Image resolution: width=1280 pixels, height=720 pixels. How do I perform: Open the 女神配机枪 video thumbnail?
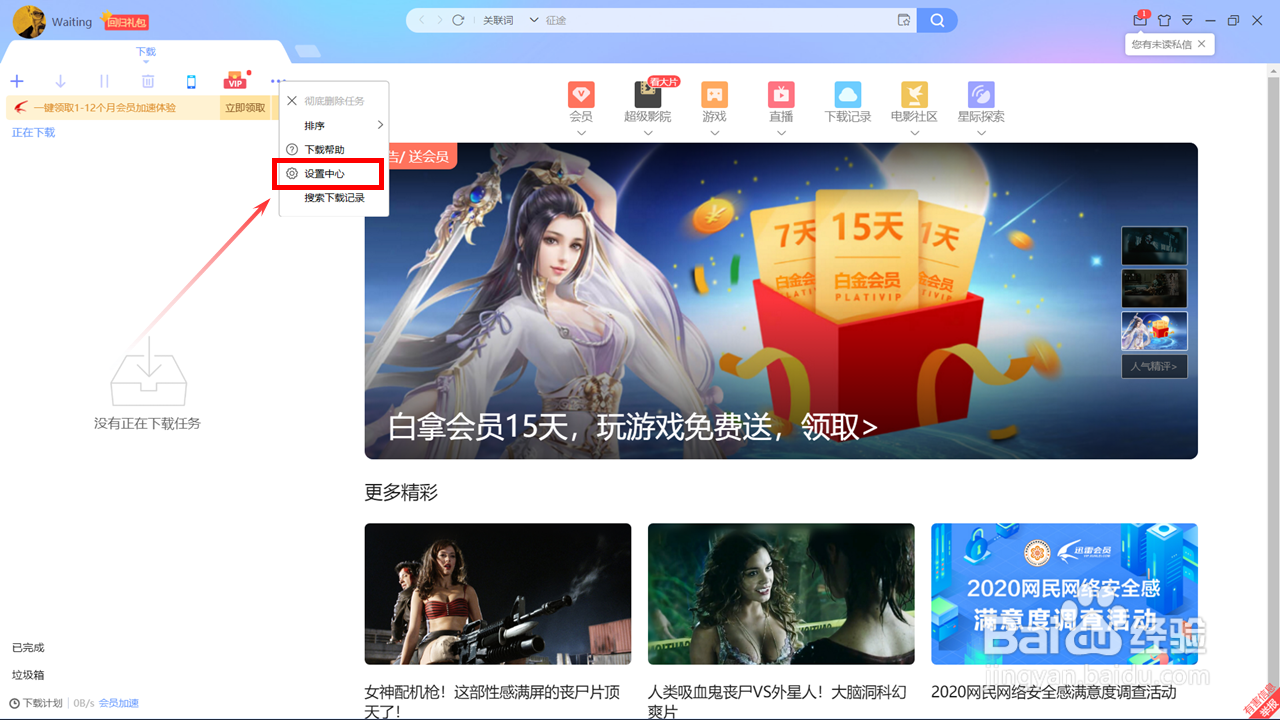(x=498, y=594)
